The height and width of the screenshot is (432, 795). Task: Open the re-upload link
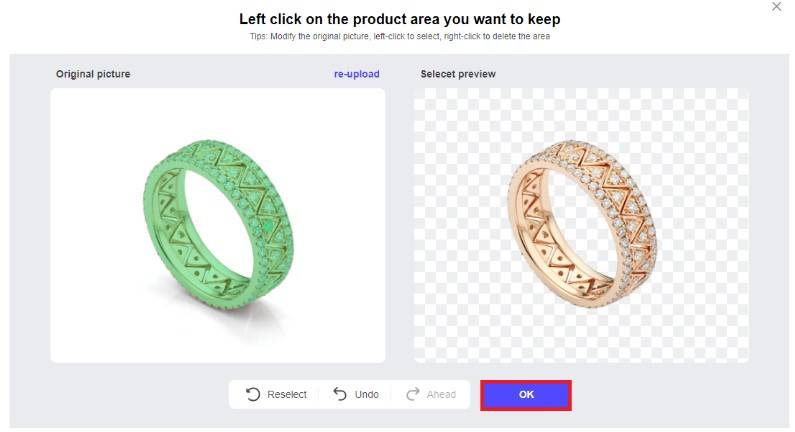coord(357,74)
